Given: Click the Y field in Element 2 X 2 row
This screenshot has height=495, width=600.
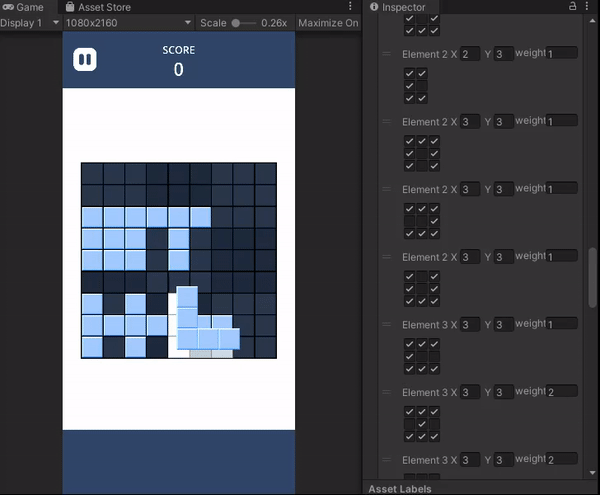Looking at the screenshot, I should click(504, 54).
